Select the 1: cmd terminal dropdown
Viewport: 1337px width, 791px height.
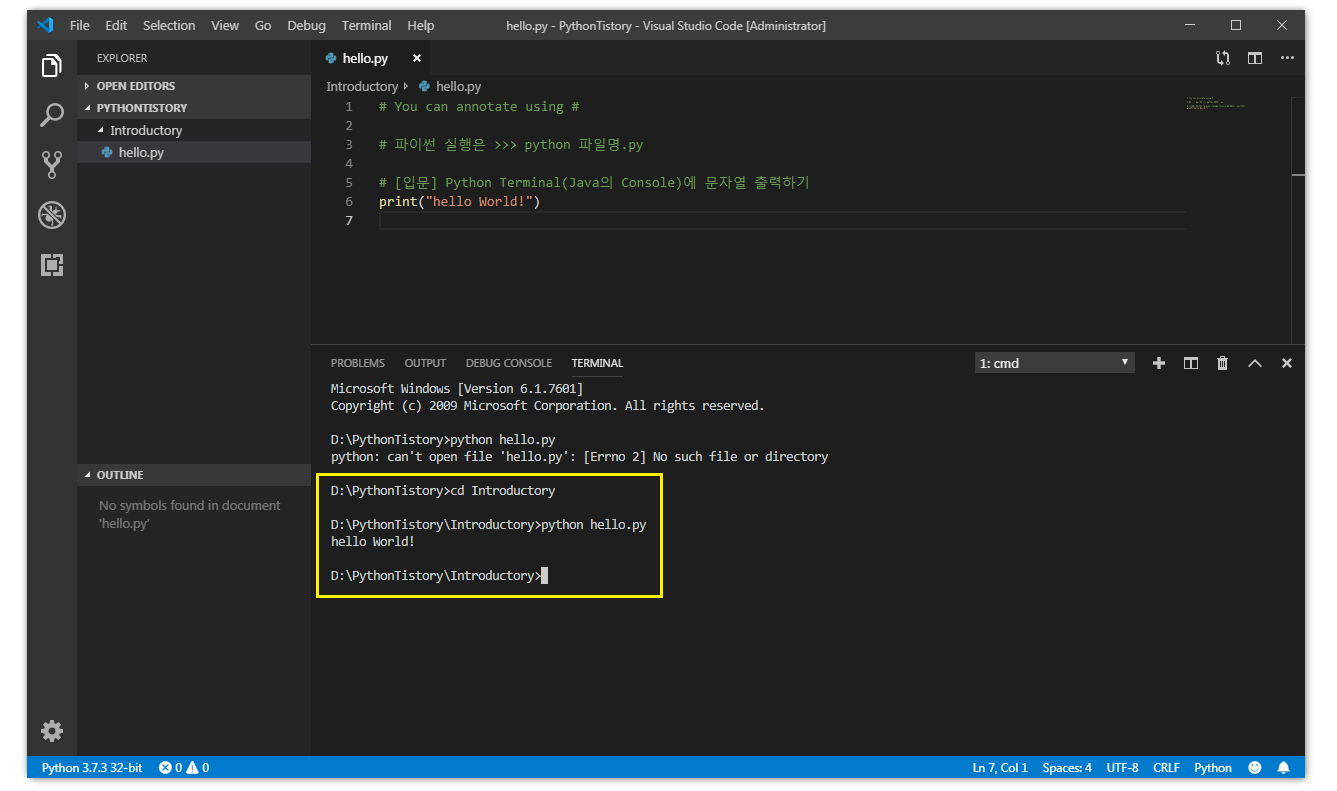(x=1055, y=363)
